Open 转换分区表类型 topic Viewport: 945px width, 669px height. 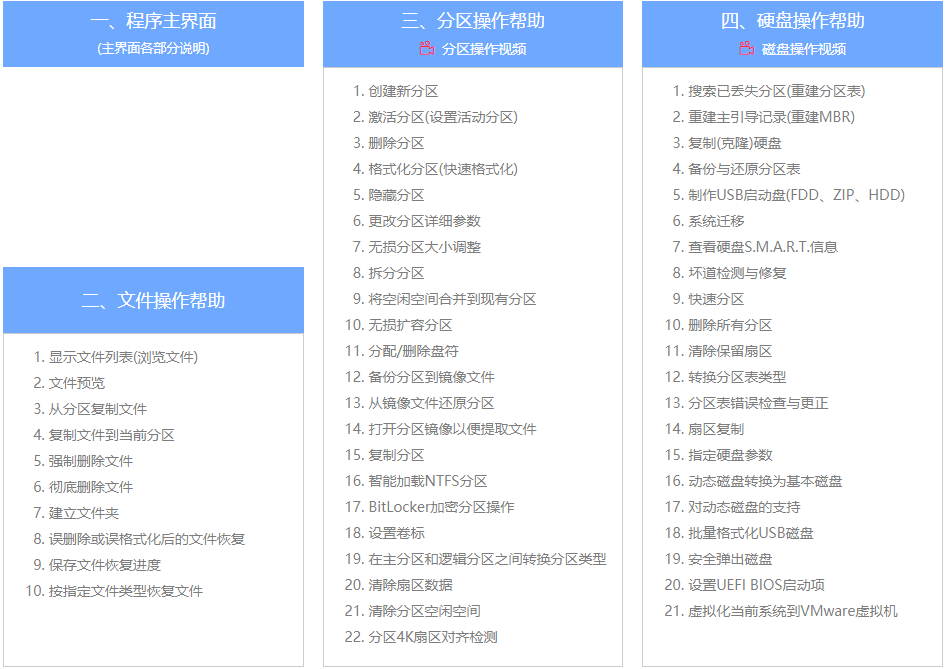coord(738,377)
